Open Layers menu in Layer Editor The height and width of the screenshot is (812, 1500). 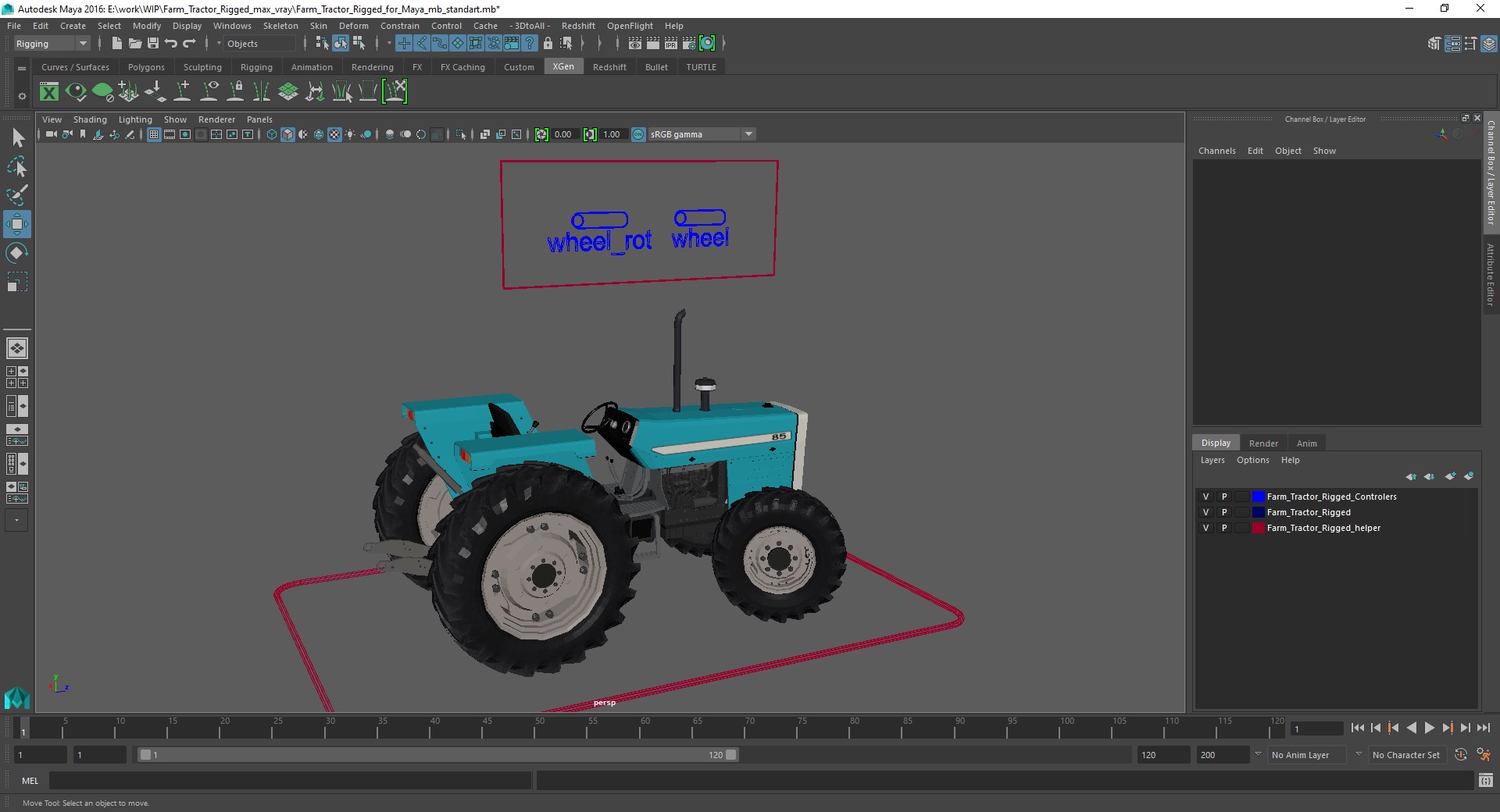click(1212, 460)
